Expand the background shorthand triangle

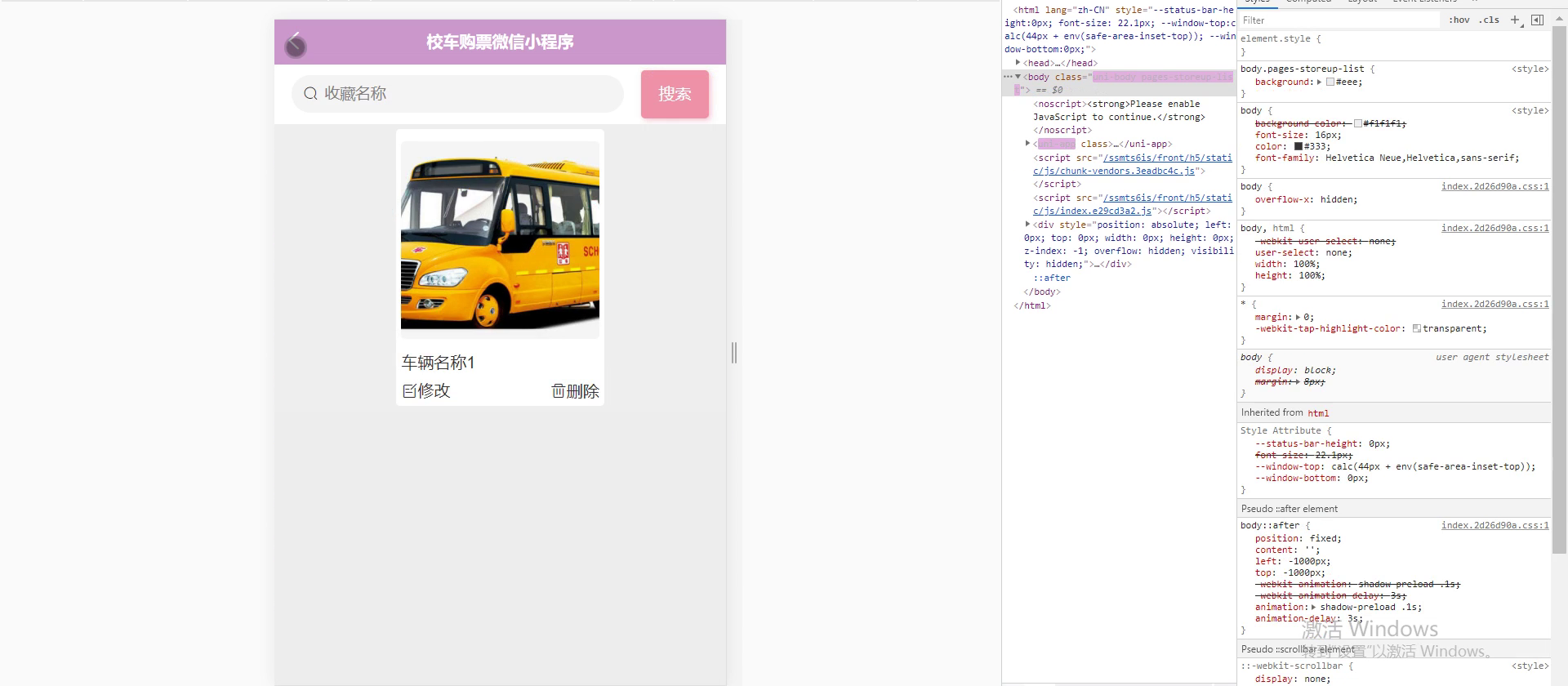pyautogui.click(x=1319, y=82)
